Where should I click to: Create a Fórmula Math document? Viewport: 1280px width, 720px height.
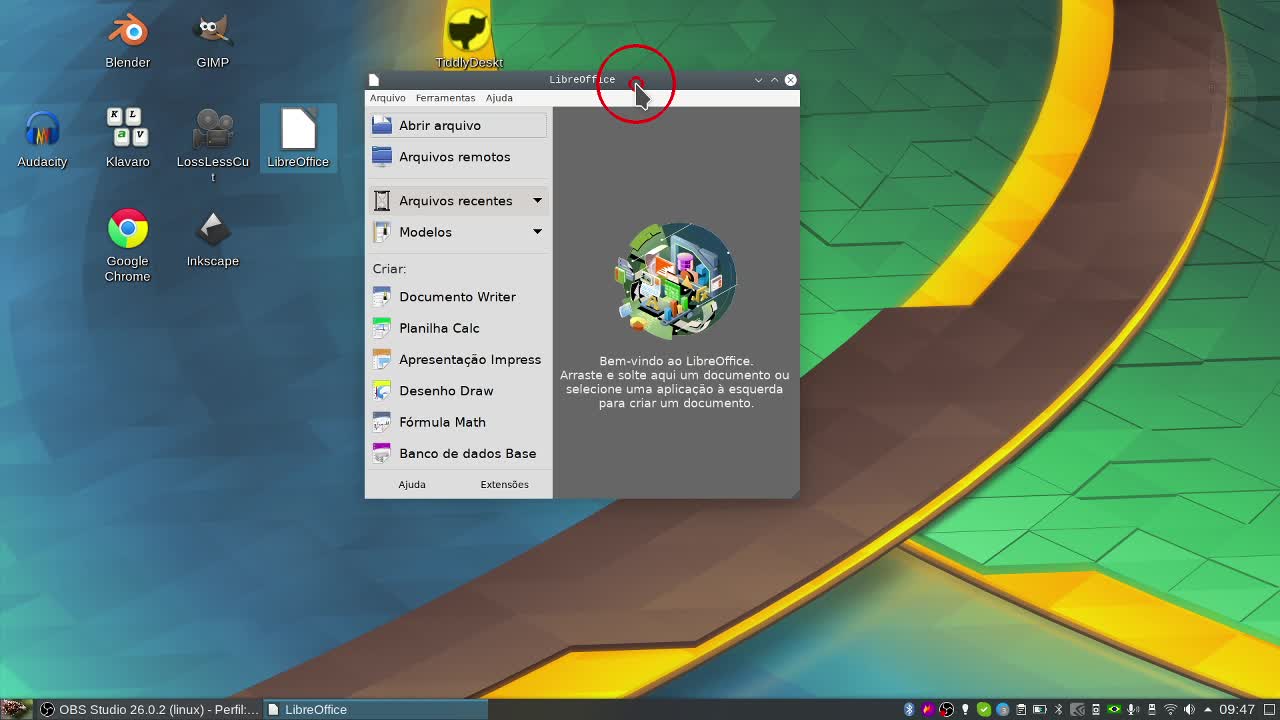442,422
